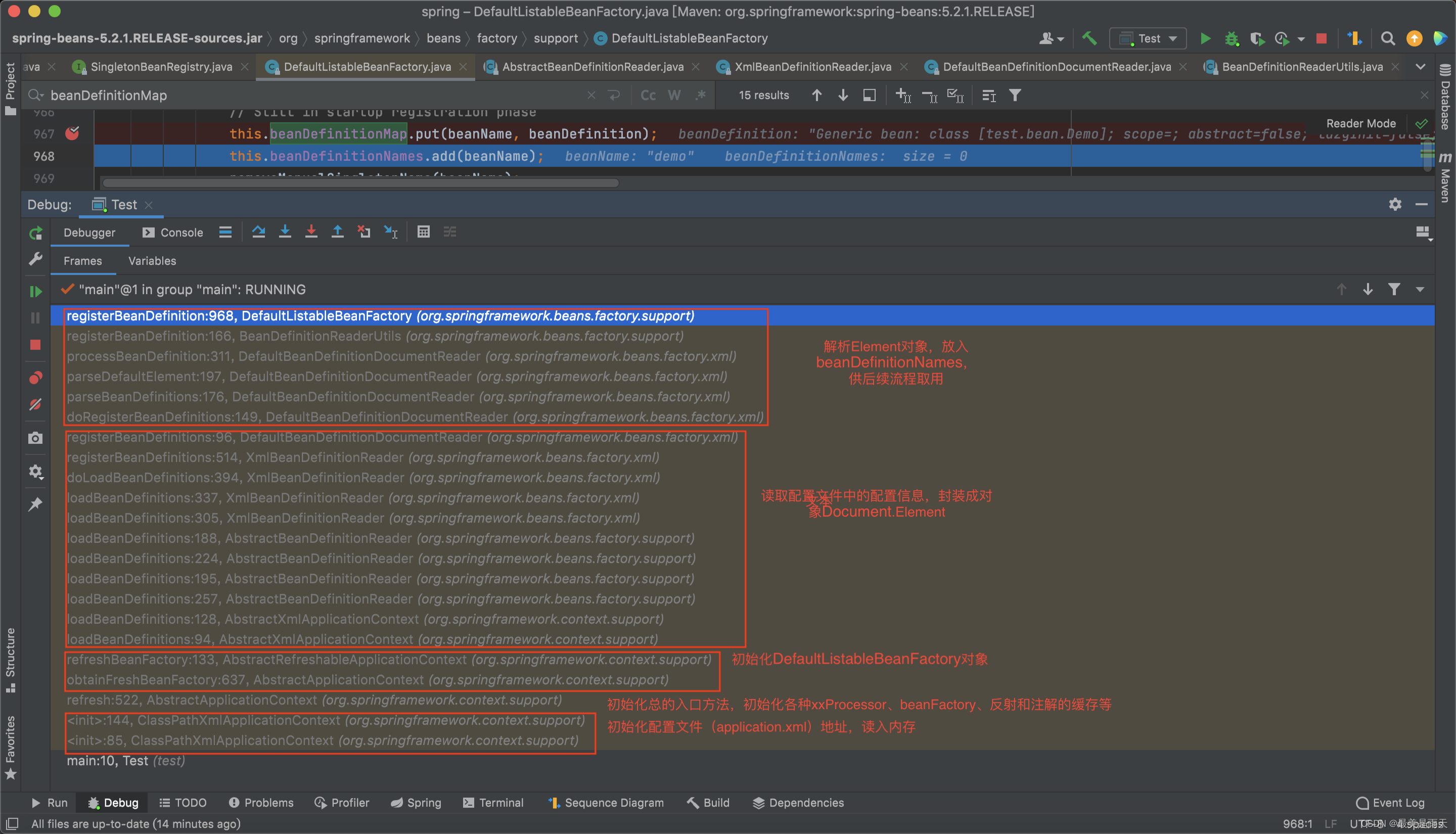Click the Step Out debugger icon
The image size is (1456, 834).
[337, 232]
